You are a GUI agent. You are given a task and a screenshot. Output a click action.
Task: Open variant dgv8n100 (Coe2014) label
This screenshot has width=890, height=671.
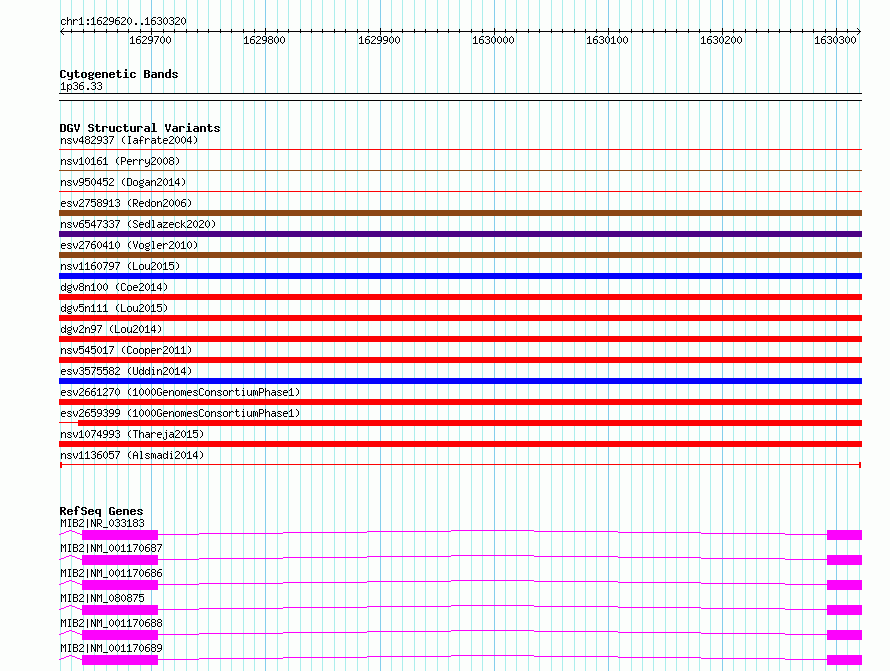[114, 287]
